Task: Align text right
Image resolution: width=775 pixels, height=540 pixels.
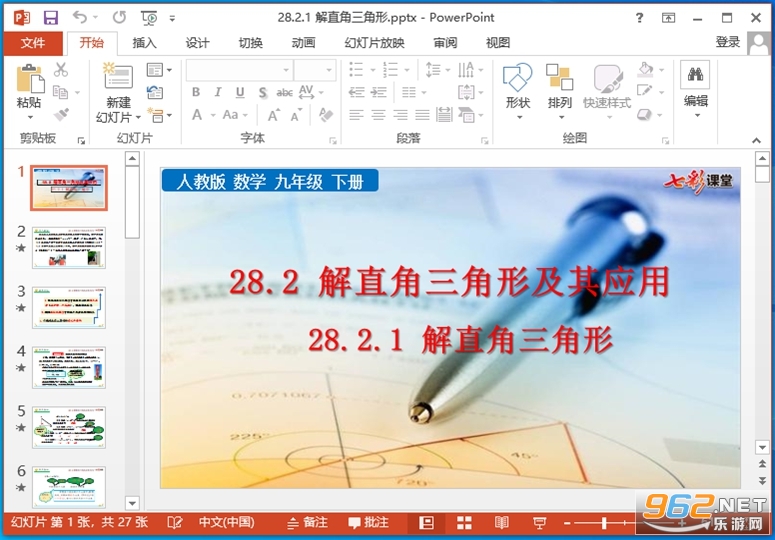Action: click(x=400, y=115)
